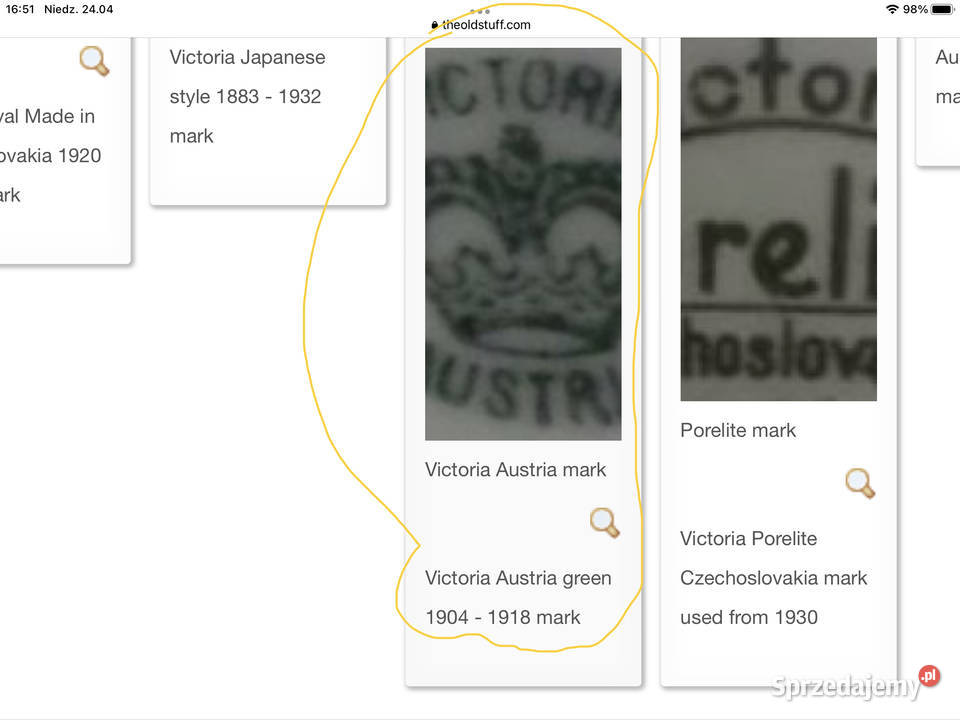Image resolution: width=960 pixels, height=720 pixels.
Task: Select the theoldstuff.com address bar
Action: 480,25
